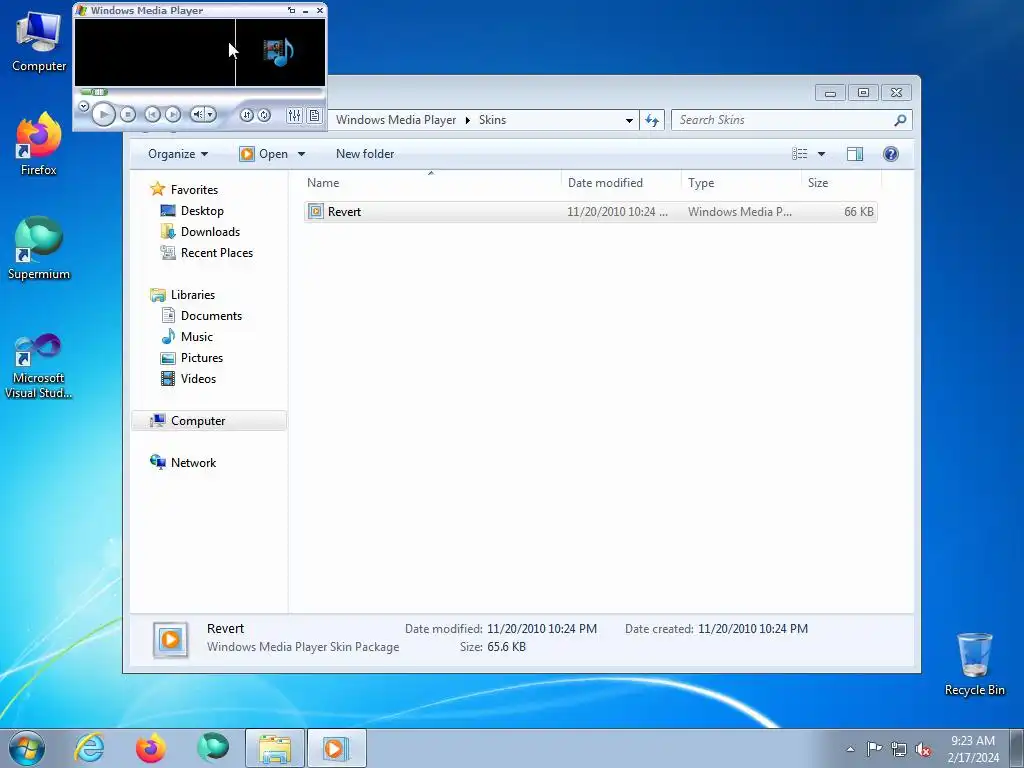
Task: Select Network in navigation pane
Action: click(x=193, y=463)
